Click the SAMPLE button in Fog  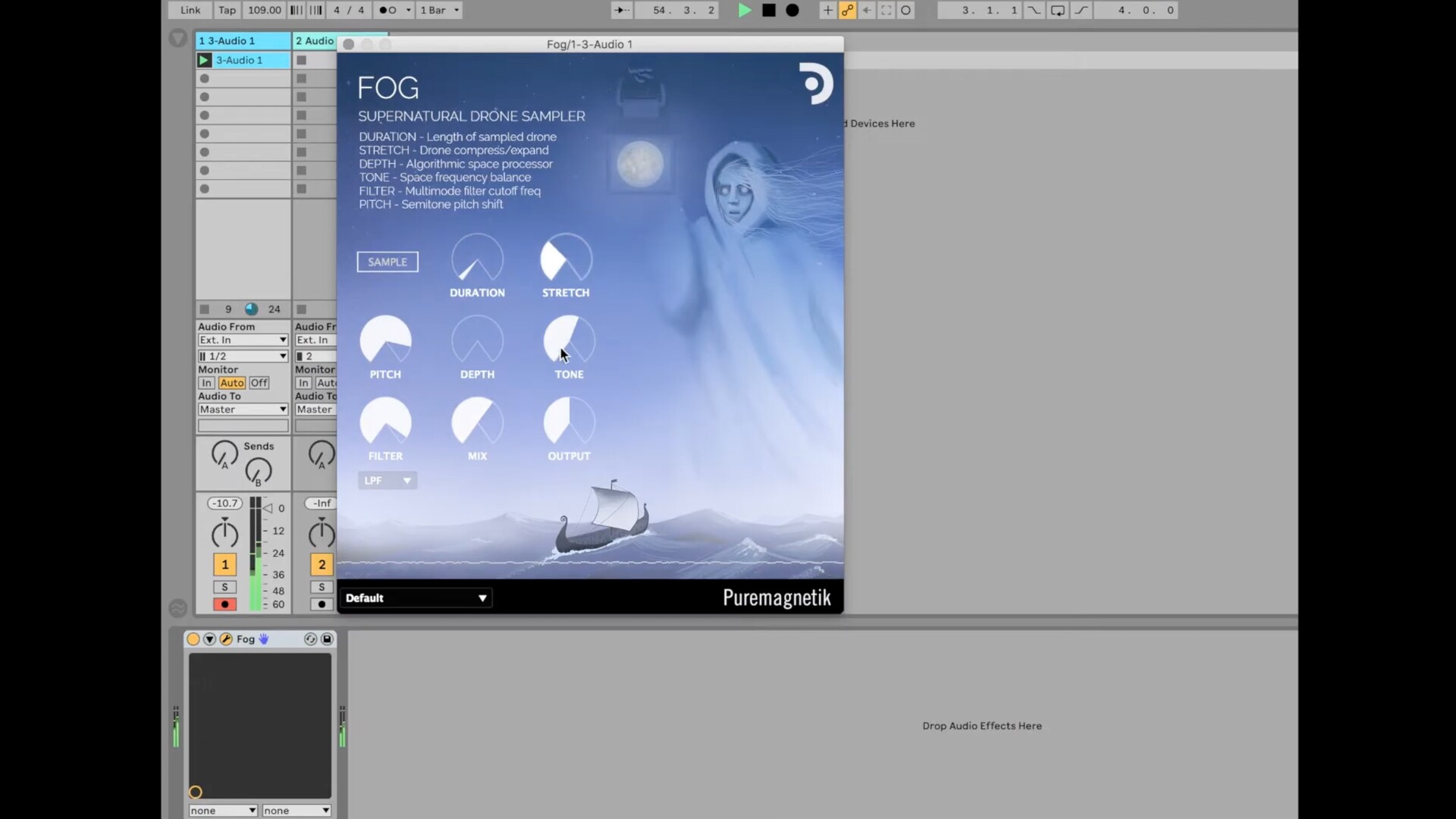(388, 262)
